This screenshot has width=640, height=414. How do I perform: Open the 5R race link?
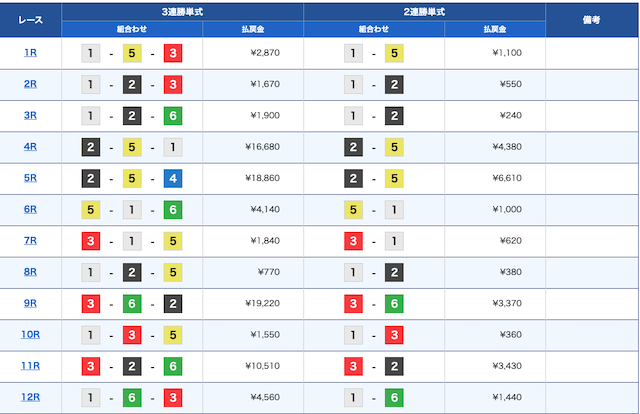click(x=30, y=178)
